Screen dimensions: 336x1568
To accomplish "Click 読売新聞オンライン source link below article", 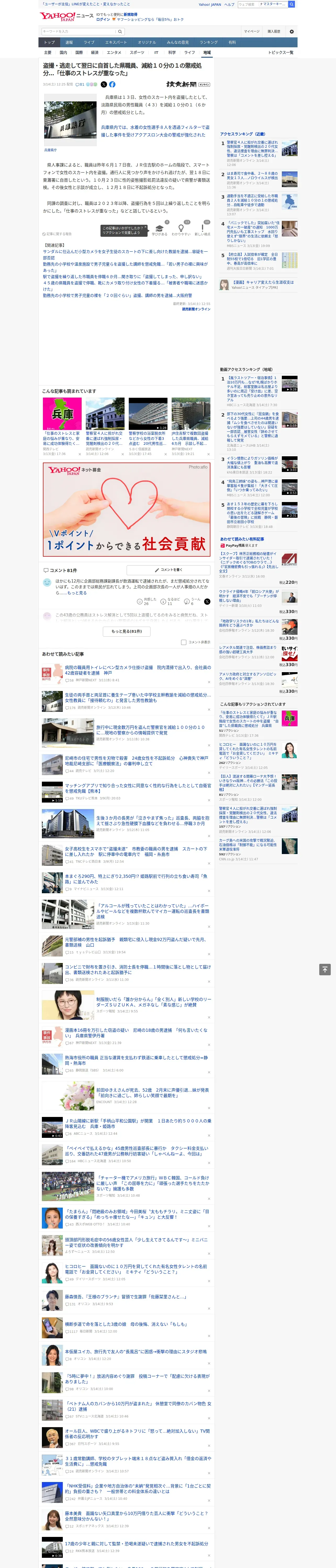I will [x=196, y=309].
